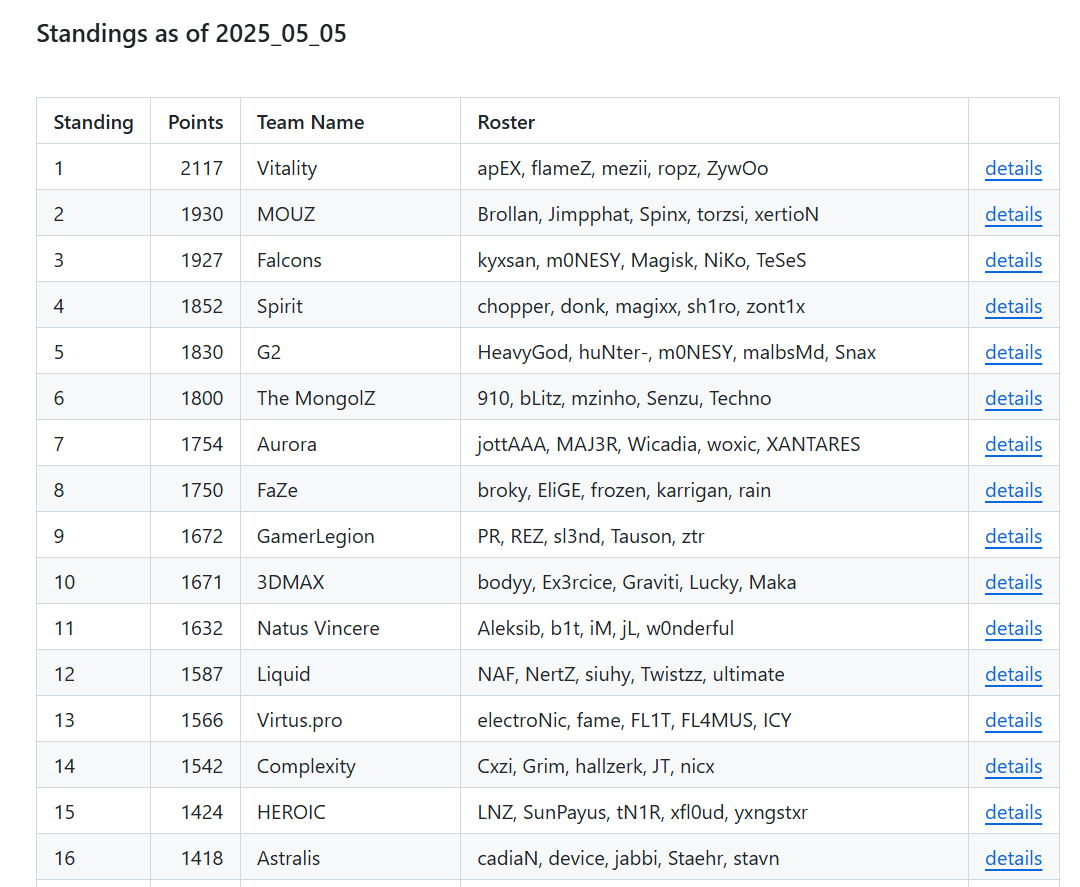Select the Complexity team name cell
1080x887 pixels.
351,766
